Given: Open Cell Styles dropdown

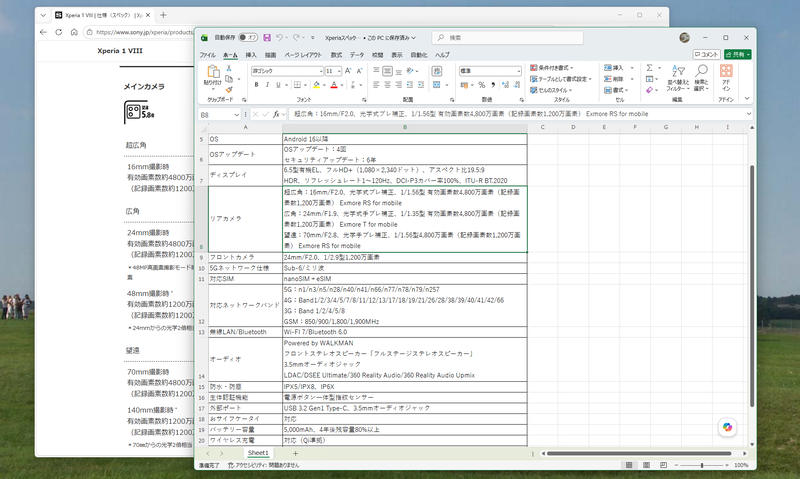Looking at the screenshot, I should (551, 90).
